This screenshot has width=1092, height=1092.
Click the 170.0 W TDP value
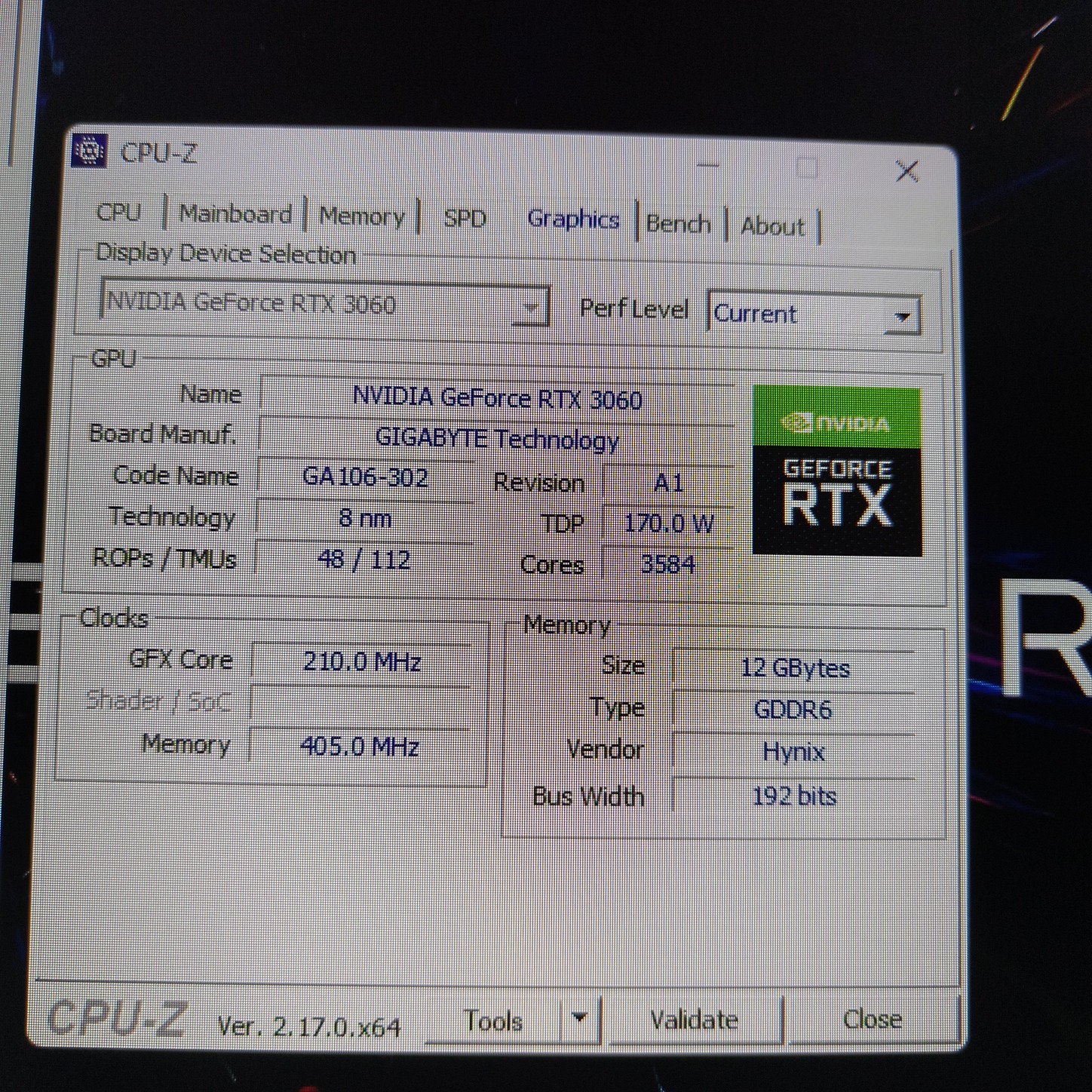tap(668, 523)
